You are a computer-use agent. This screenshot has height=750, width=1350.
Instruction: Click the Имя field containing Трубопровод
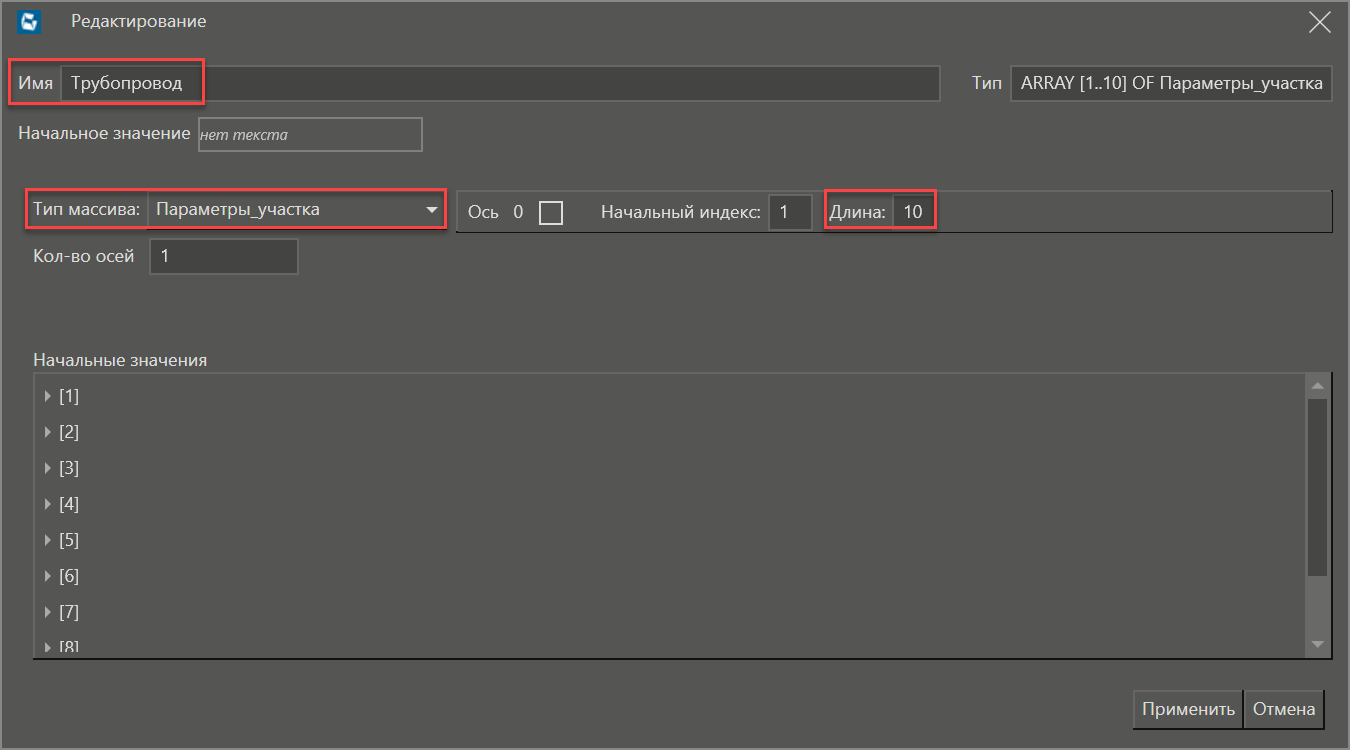(x=500, y=84)
